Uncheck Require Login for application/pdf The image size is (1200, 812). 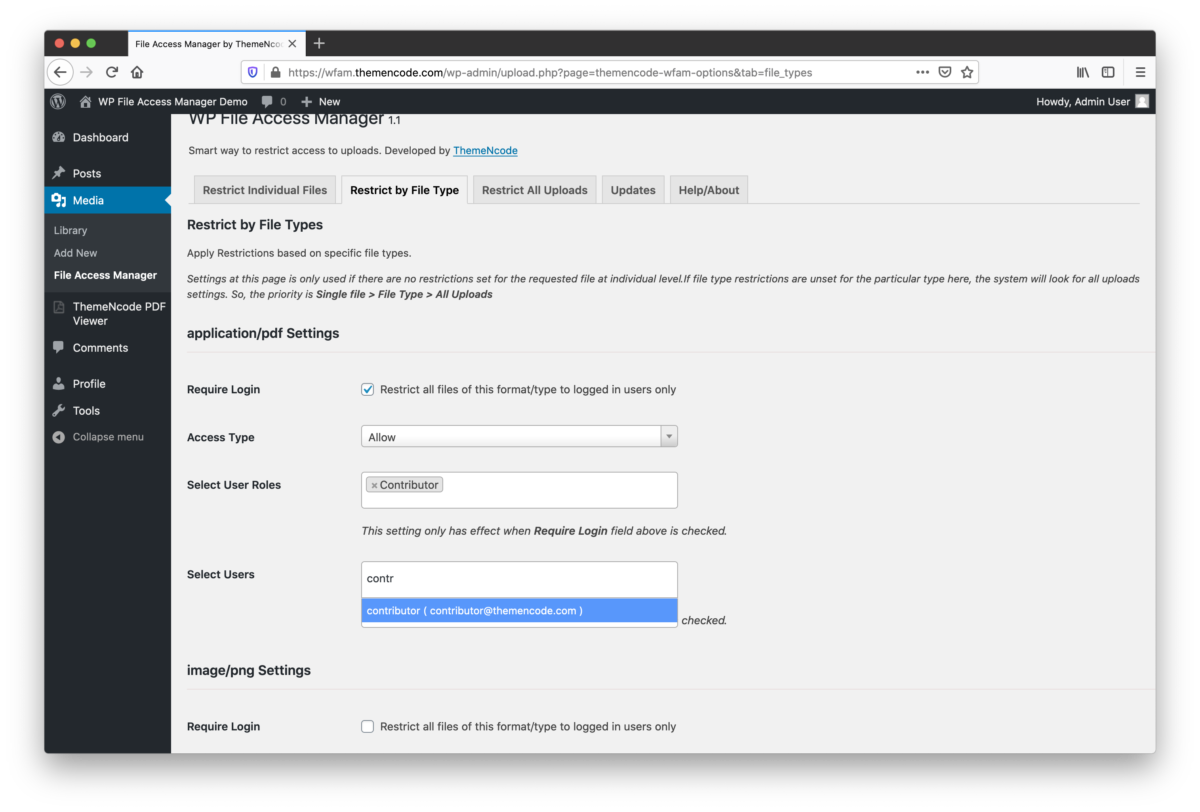click(367, 389)
